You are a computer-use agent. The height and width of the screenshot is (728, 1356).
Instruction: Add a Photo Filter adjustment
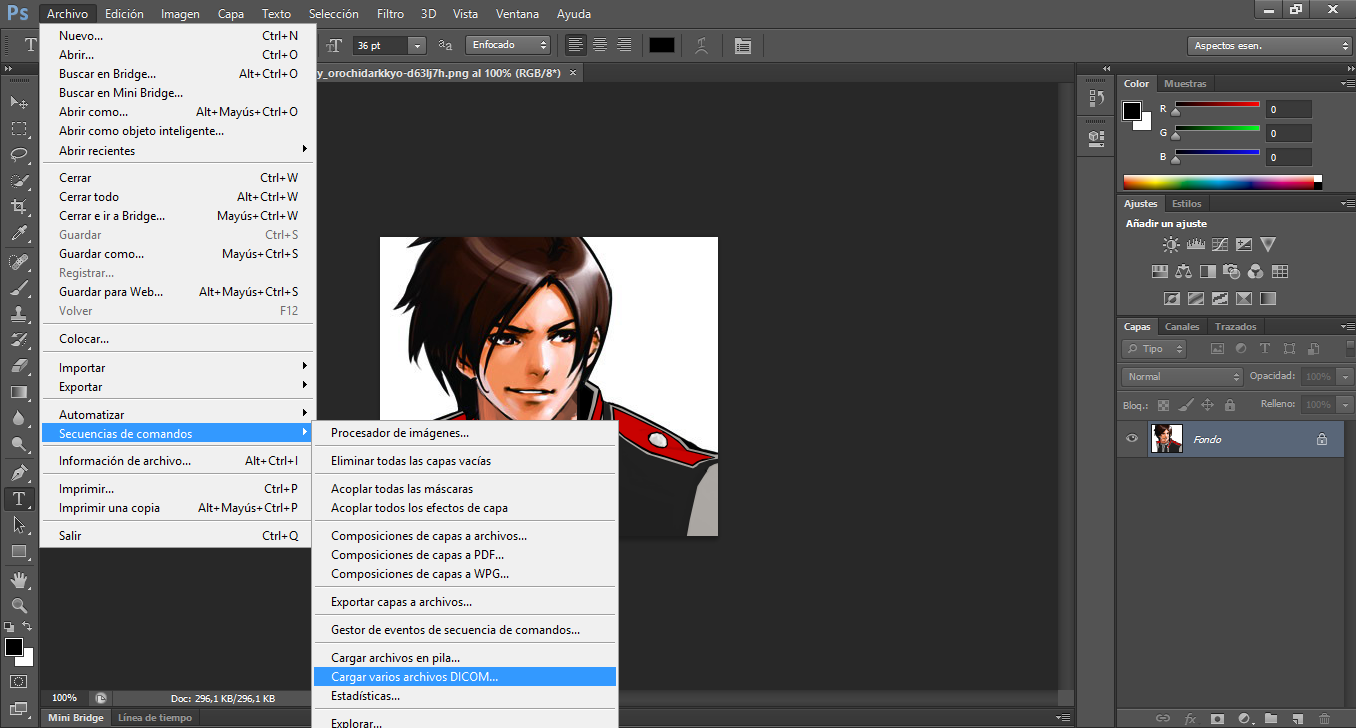[1232, 271]
